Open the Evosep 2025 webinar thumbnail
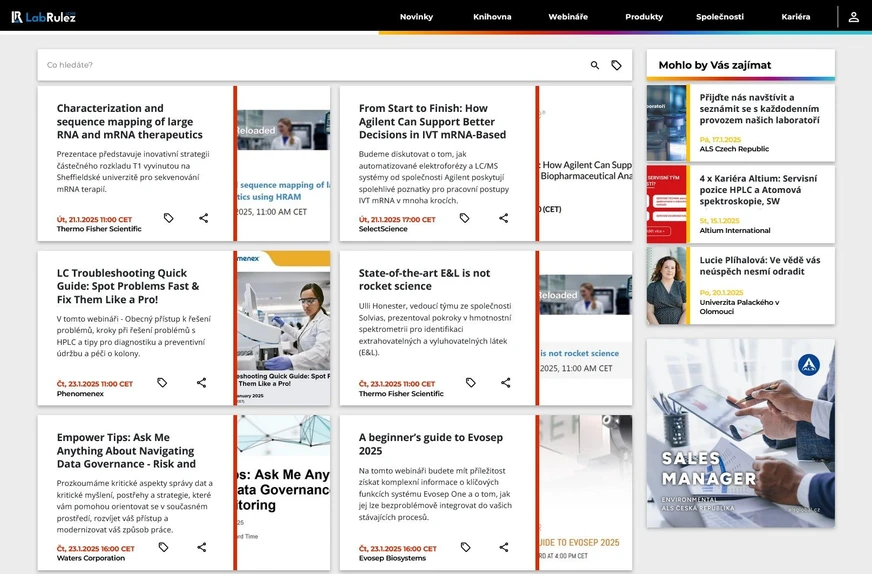The height and width of the screenshot is (574, 872). click(x=586, y=492)
